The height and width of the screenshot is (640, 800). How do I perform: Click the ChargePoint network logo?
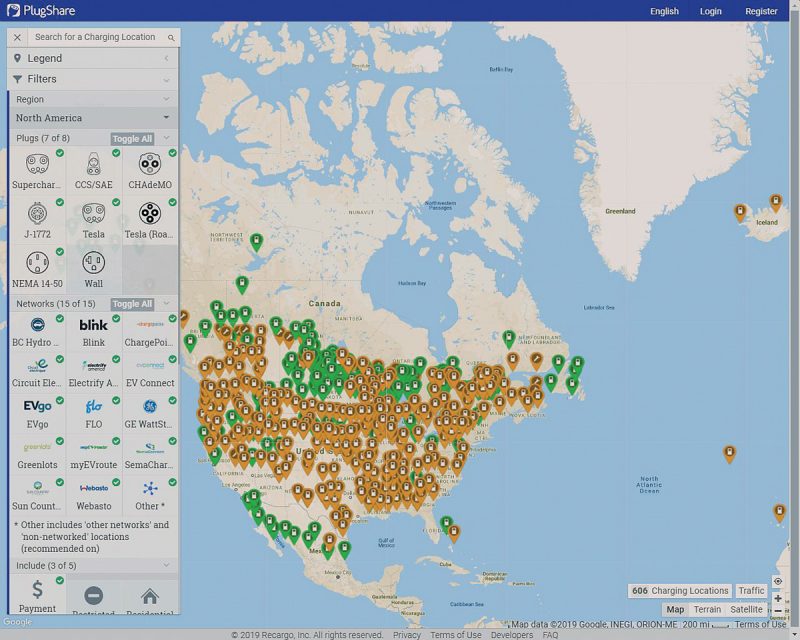[150, 324]
